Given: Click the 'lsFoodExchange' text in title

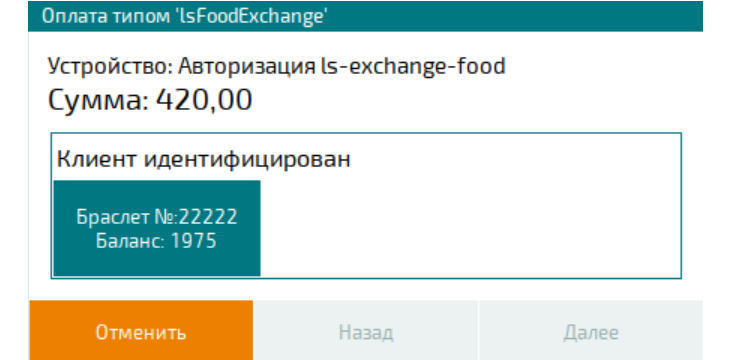Looking at the screenshot, I should (251, 16).
